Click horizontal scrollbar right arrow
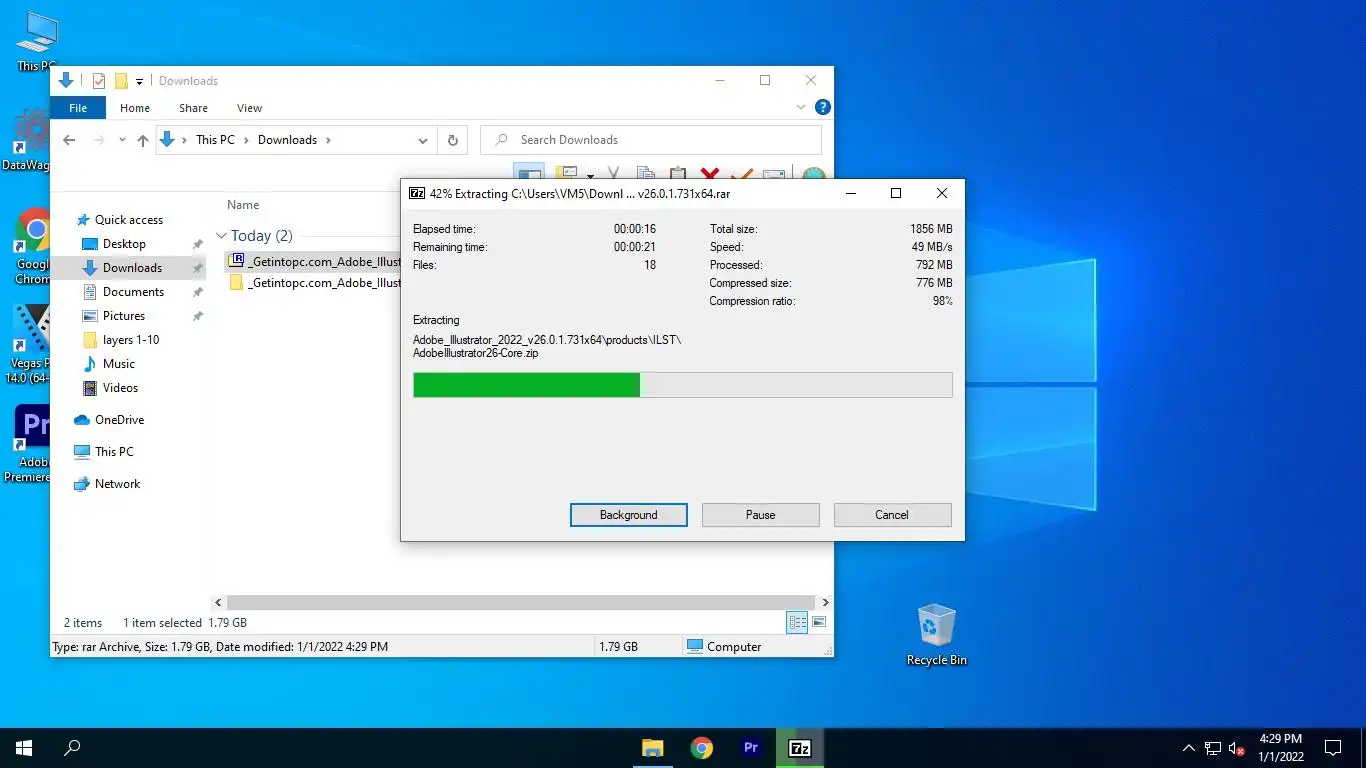The width and height of the screenshot is (1366, 768). pos(825,603)
